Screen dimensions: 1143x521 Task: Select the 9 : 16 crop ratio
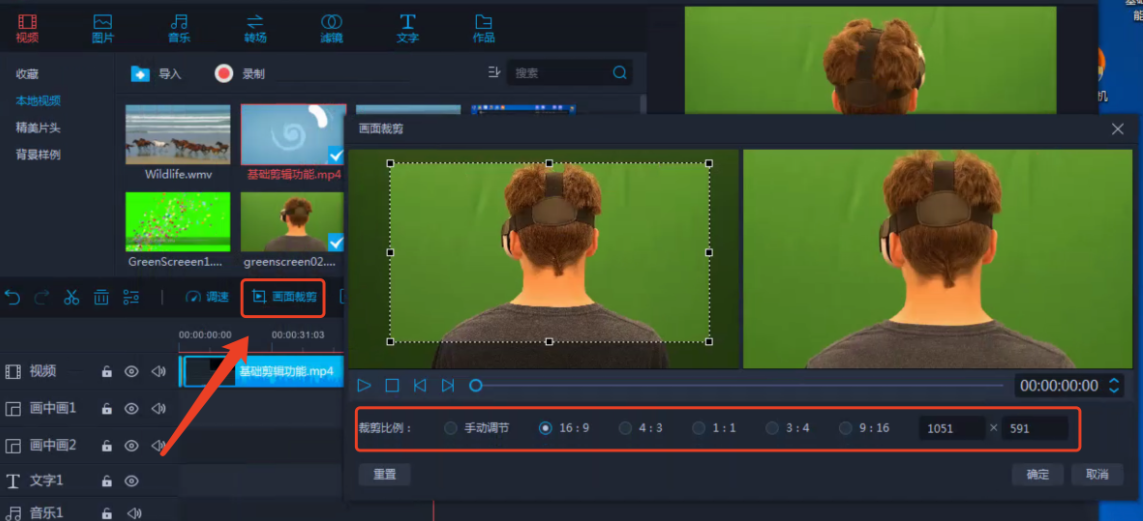[x=864, y=428]
